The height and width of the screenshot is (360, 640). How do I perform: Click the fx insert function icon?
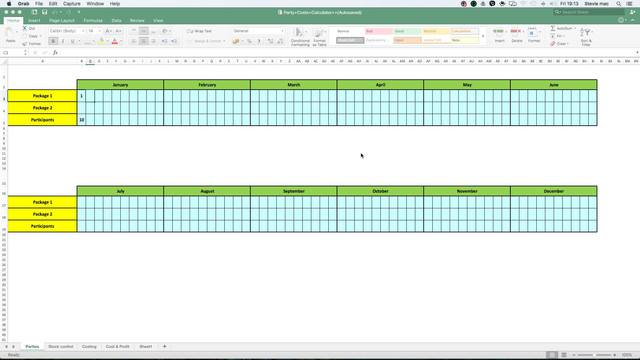click(x=55, y=53)
